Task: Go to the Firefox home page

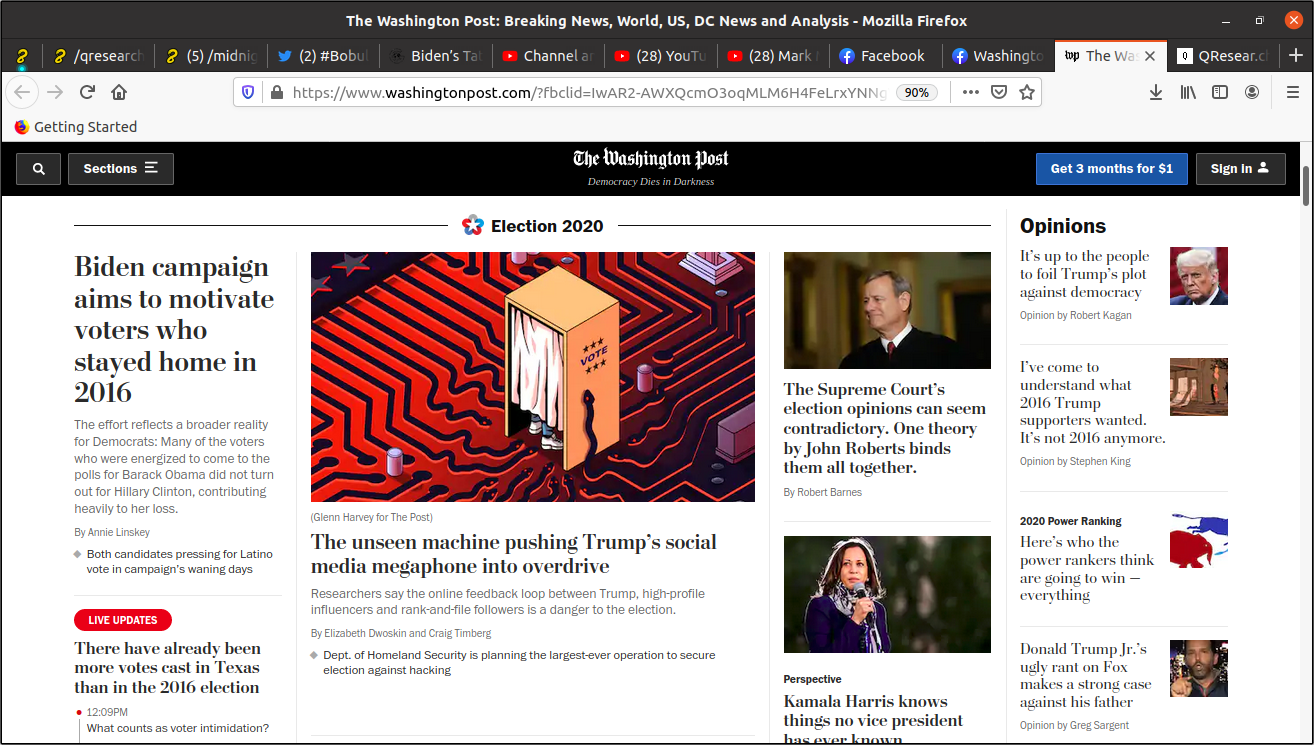Action: tap(119, 92)
